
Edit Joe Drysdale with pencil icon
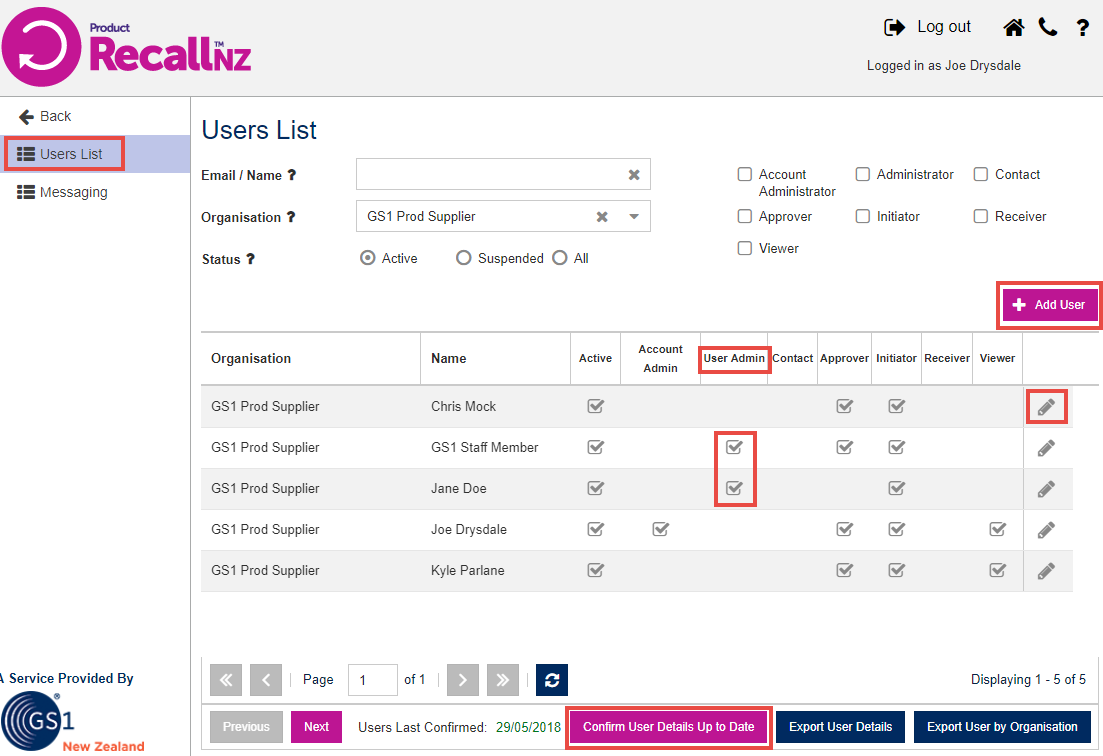pos(1046,530)
